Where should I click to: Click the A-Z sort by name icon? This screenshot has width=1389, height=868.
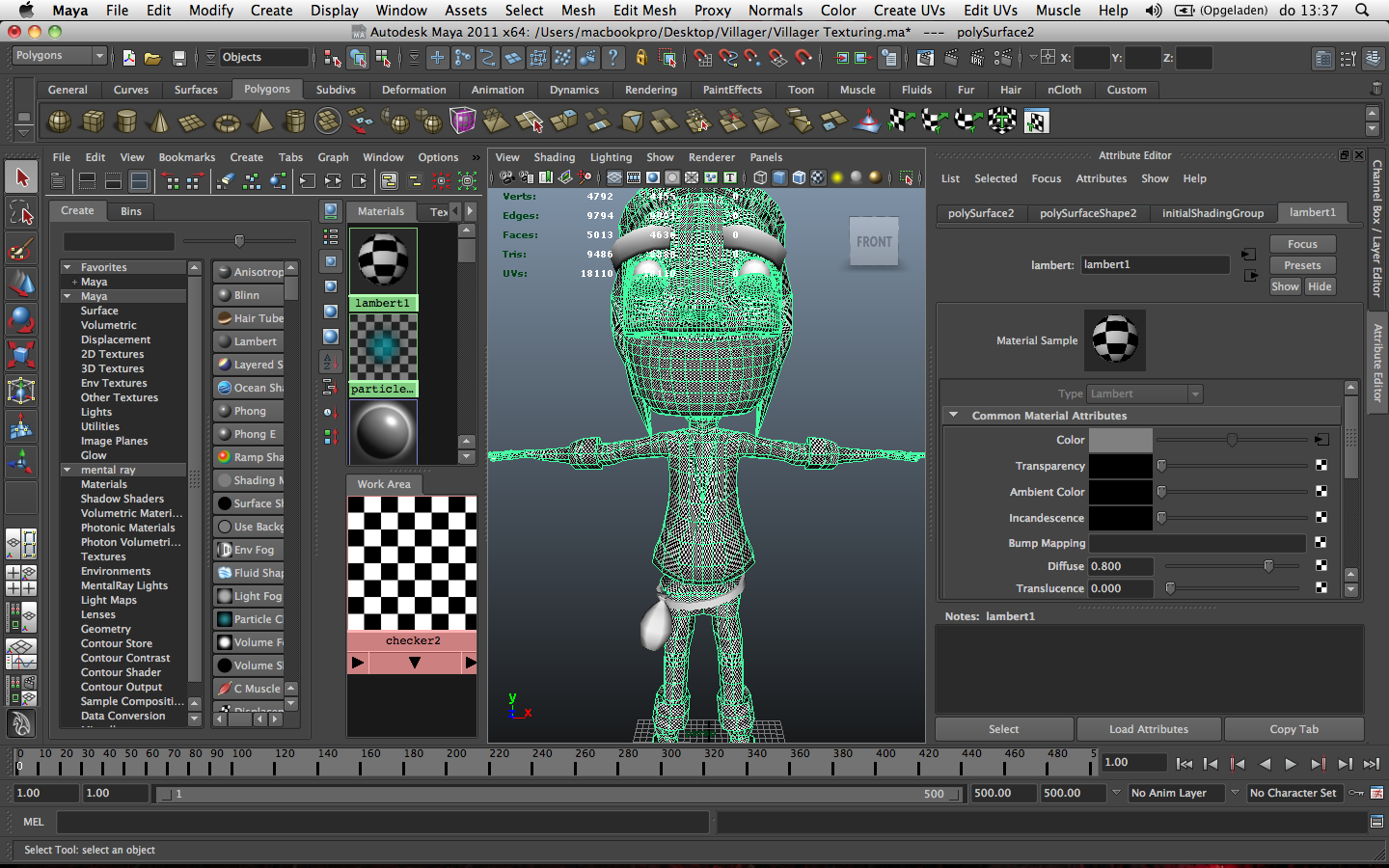click(x=330, y=362)
